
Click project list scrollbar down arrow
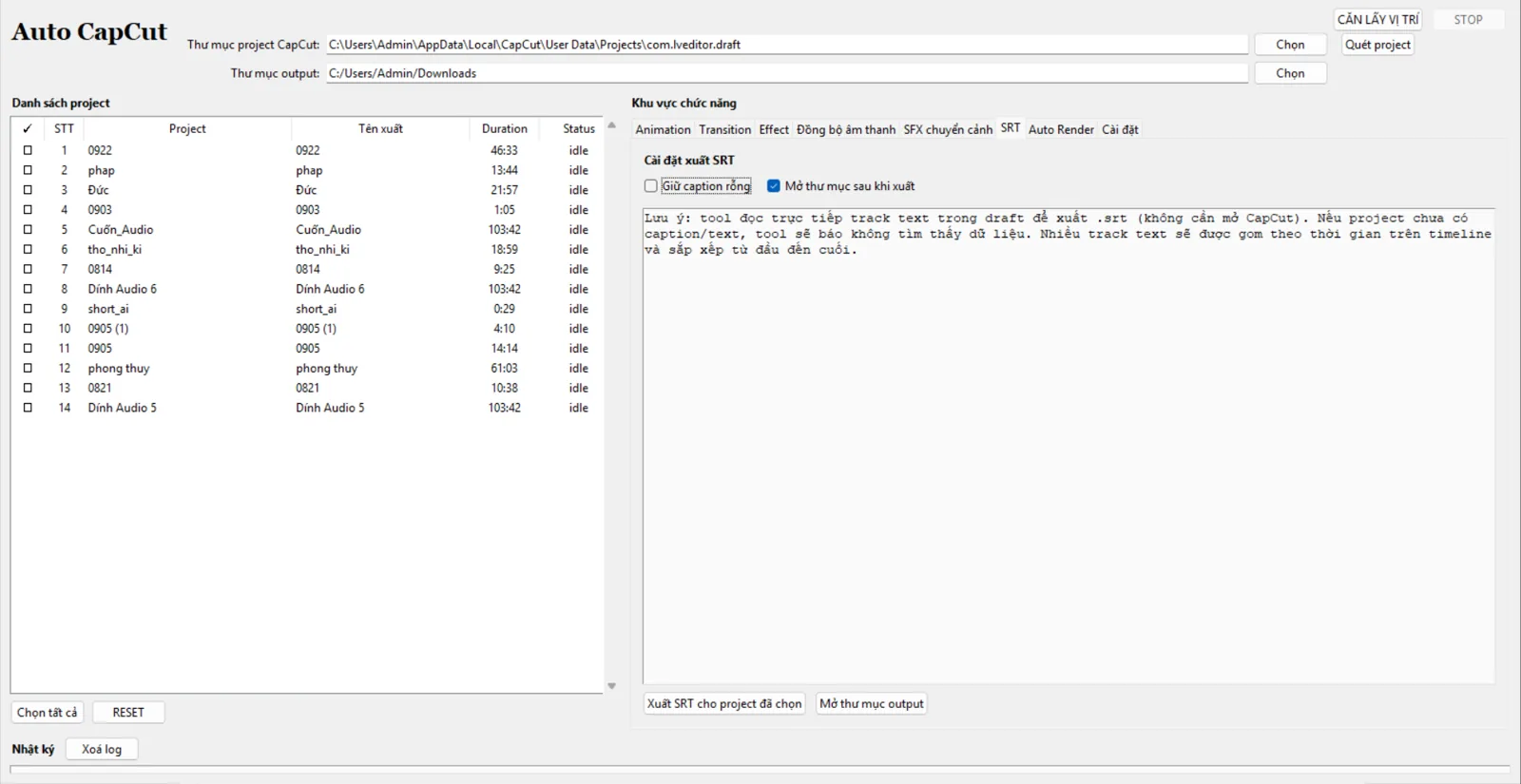(611, 686)
